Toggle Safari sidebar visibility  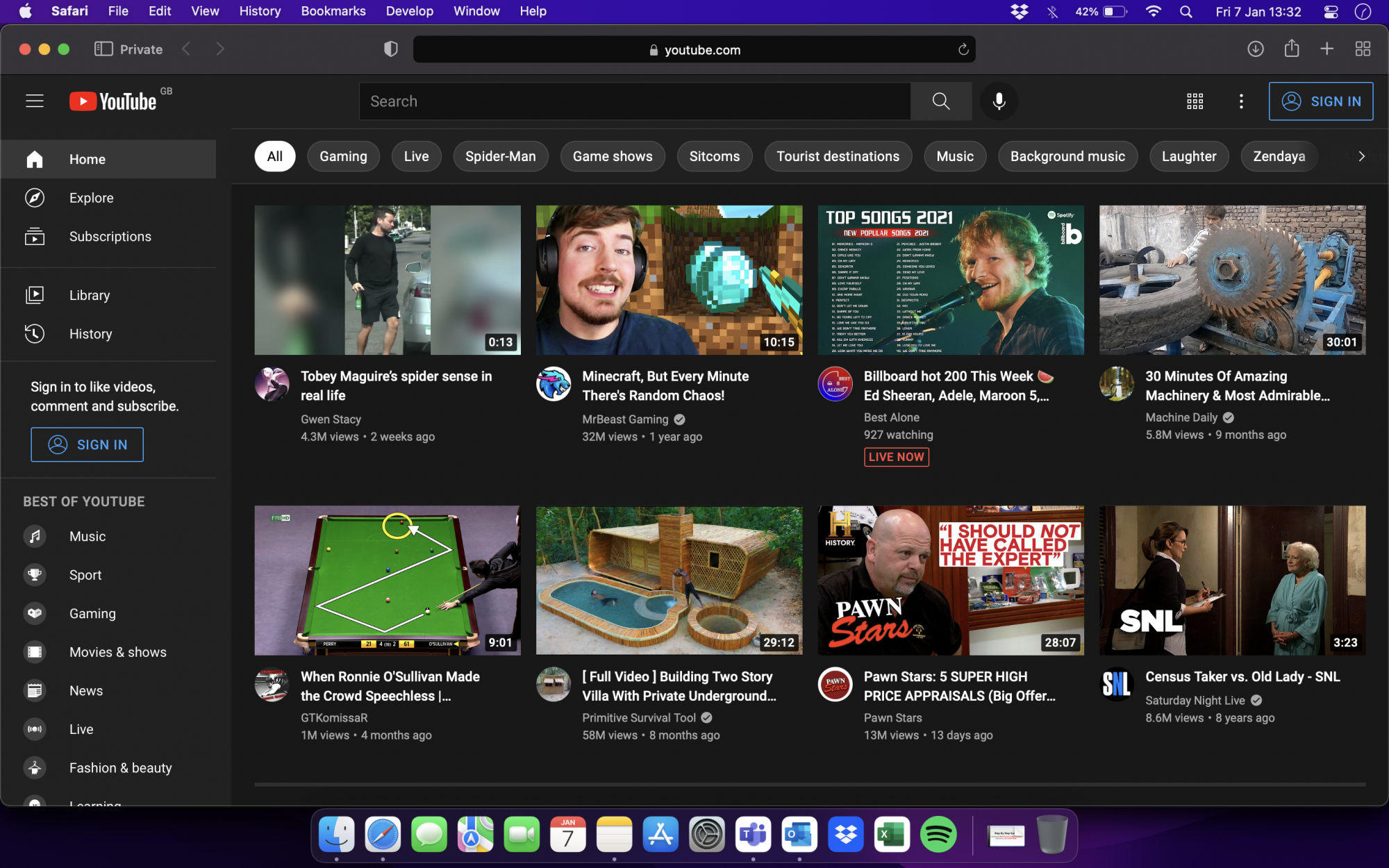103,49
